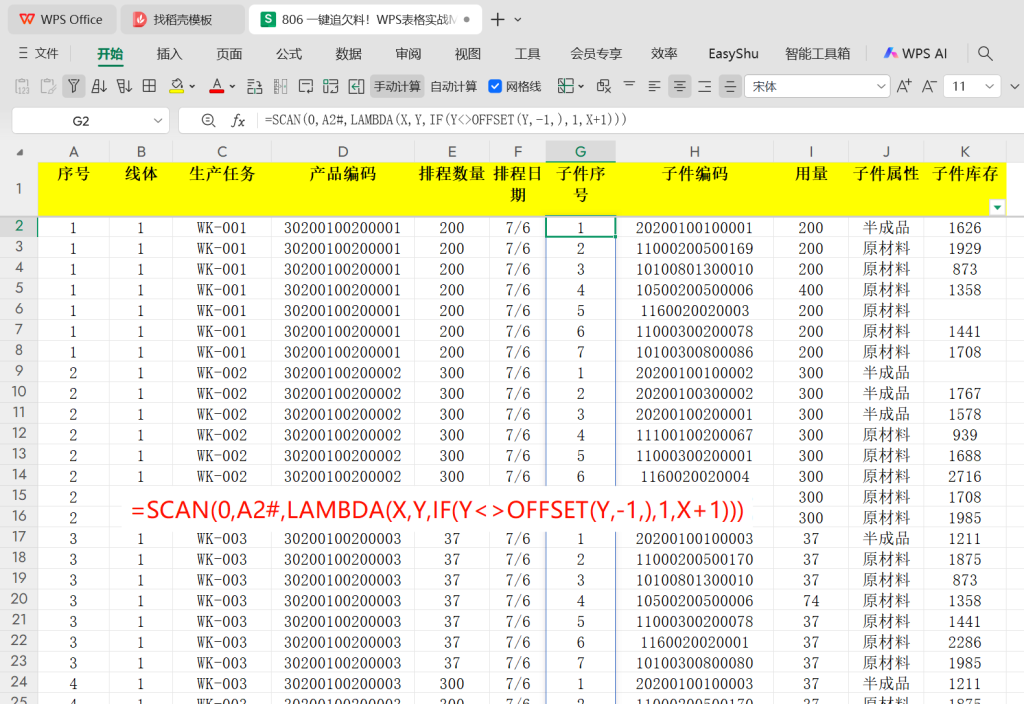The width and height of the screenshot is (1024, 704).
Task: Click the green left-arrow cell icon
Action: coord(357,86)
